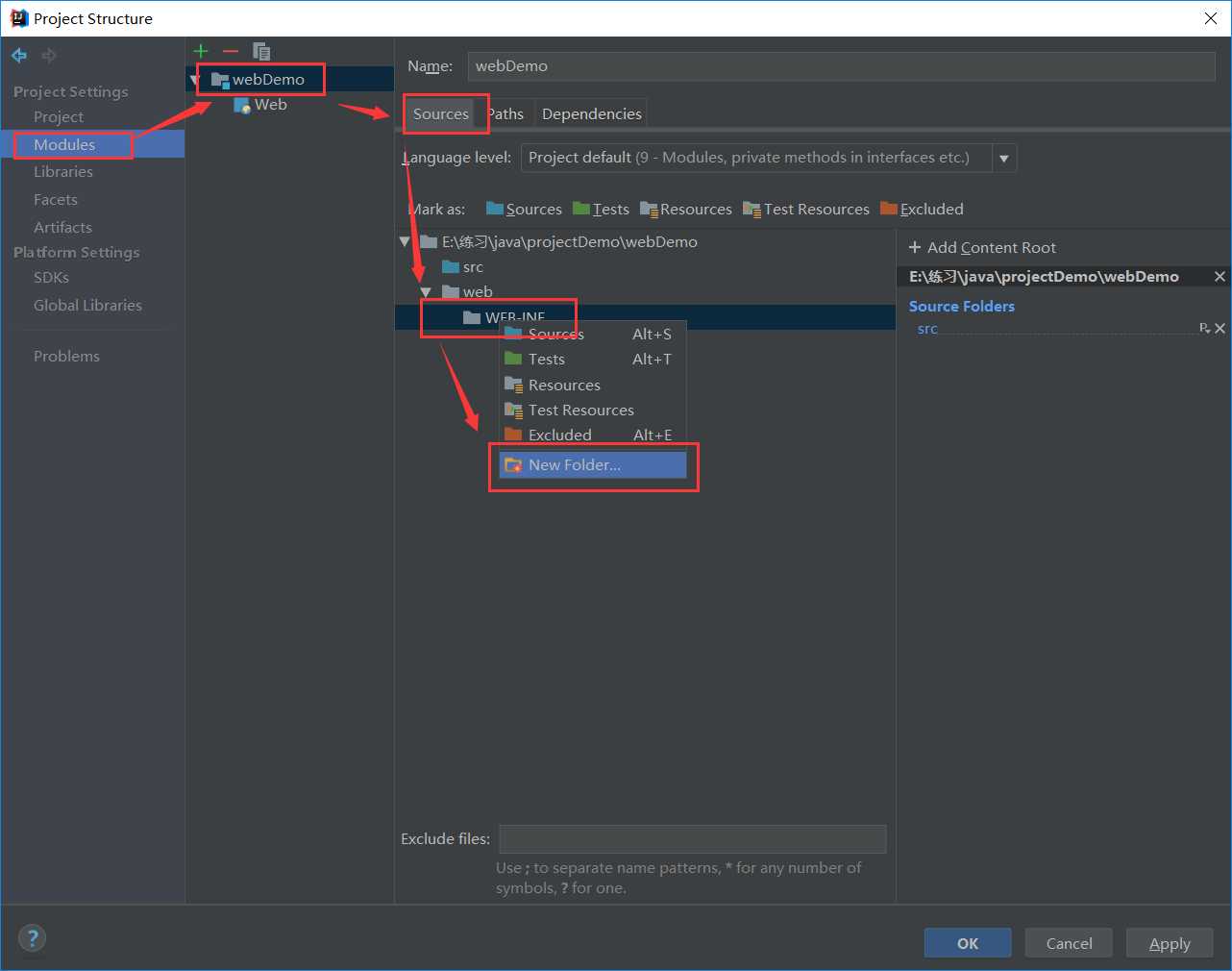Mark as Tests in the toolbar
This screenshot has width=1232, height=971.
tap(601, 209)
